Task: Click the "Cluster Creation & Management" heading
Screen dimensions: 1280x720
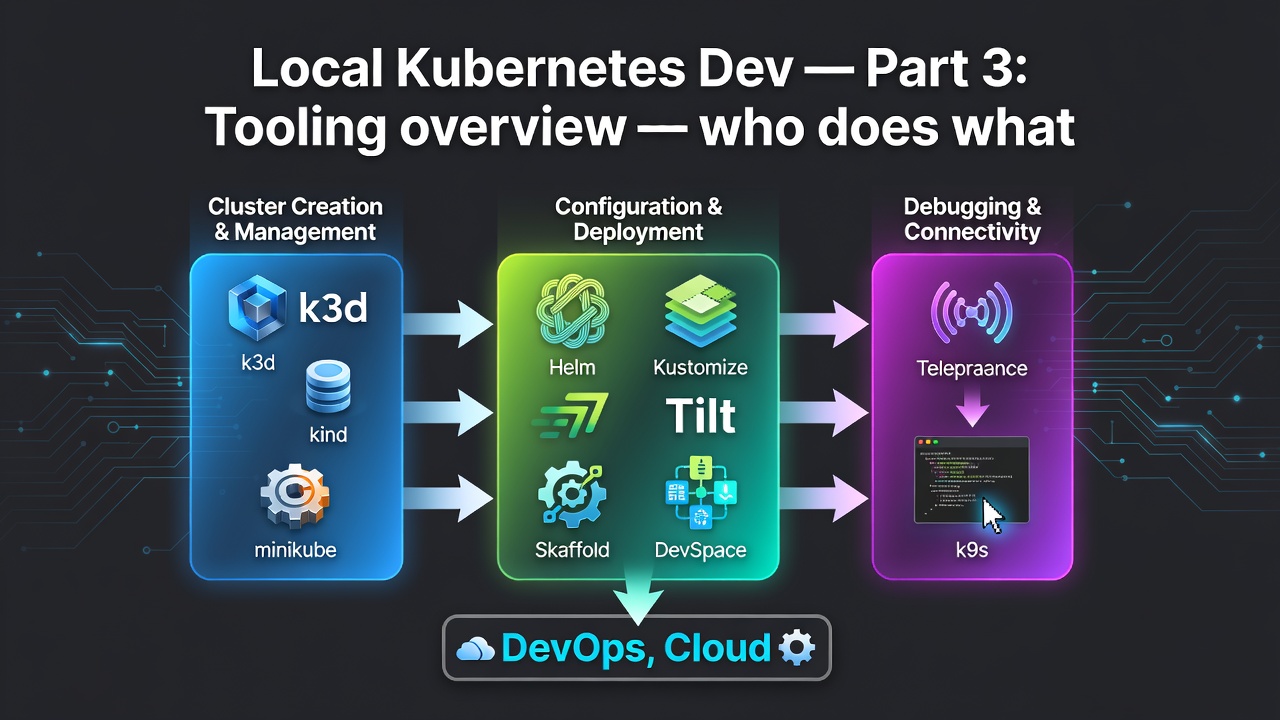Action: click(295, 219)
